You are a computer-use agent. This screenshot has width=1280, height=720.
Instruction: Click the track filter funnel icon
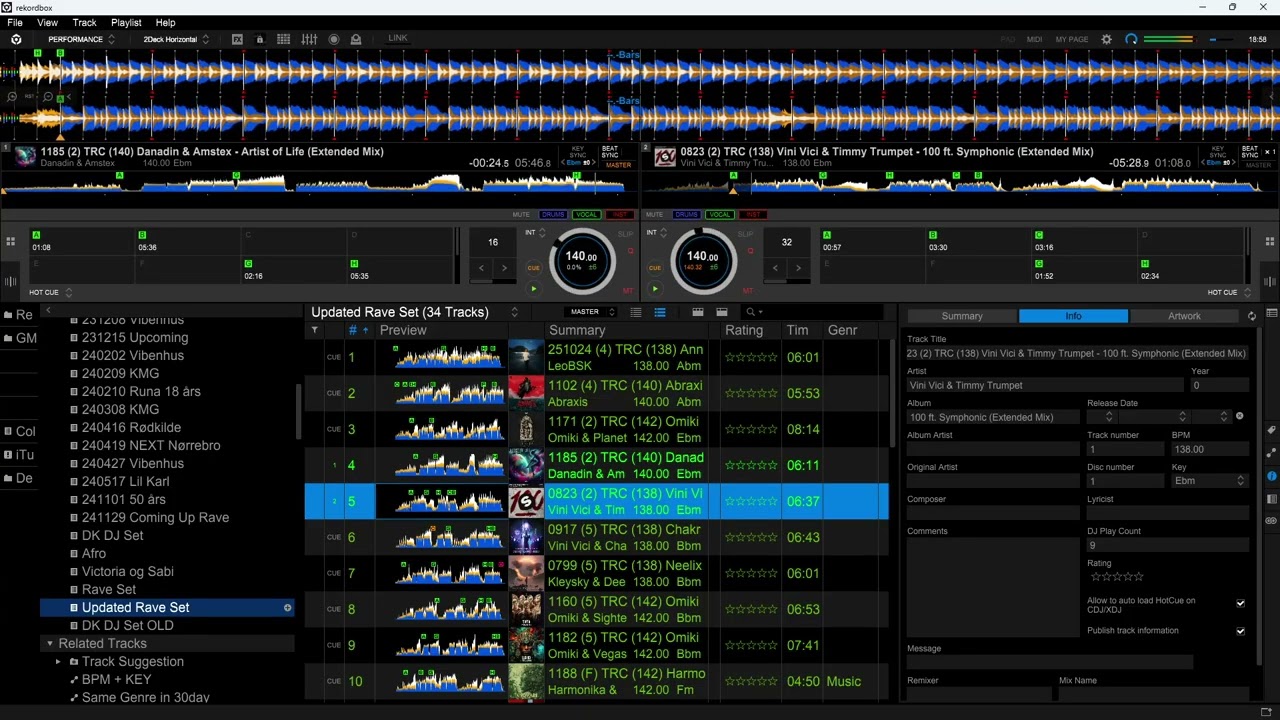[314, 330]
